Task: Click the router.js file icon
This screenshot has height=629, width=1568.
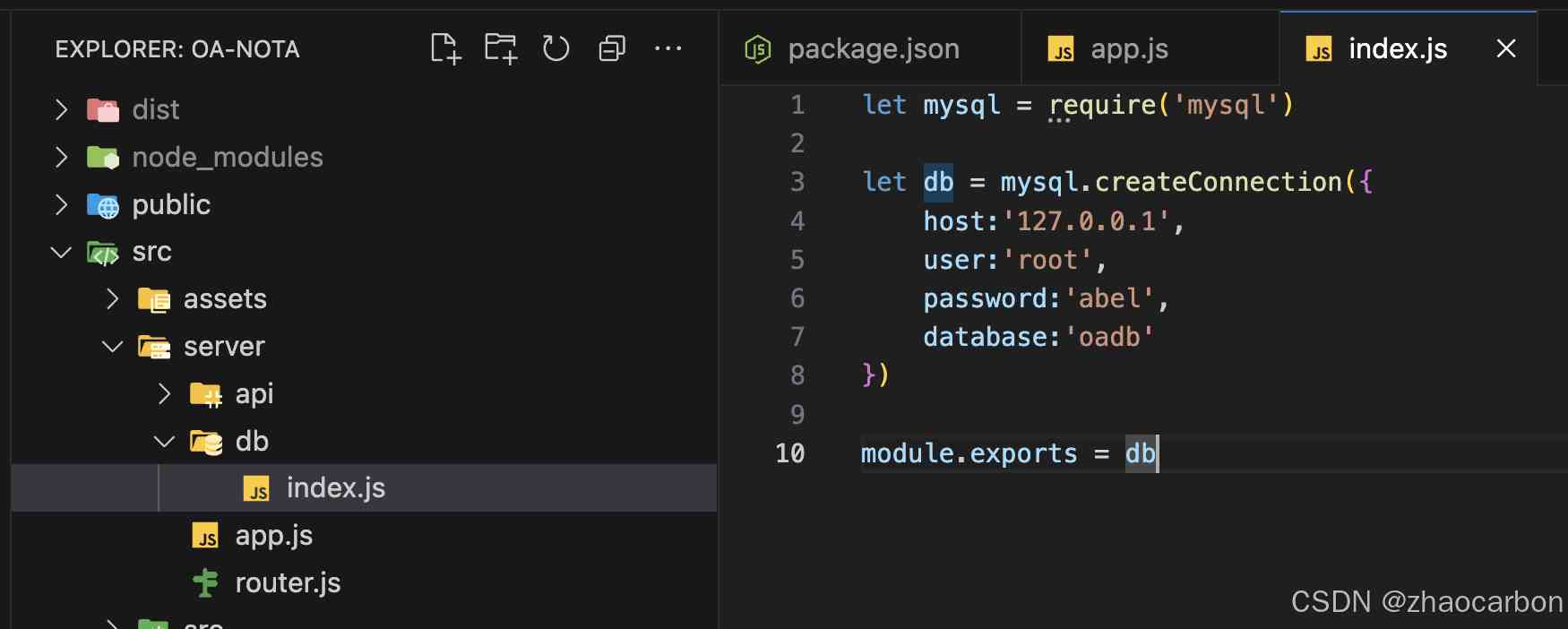Action: pos(205,583)
